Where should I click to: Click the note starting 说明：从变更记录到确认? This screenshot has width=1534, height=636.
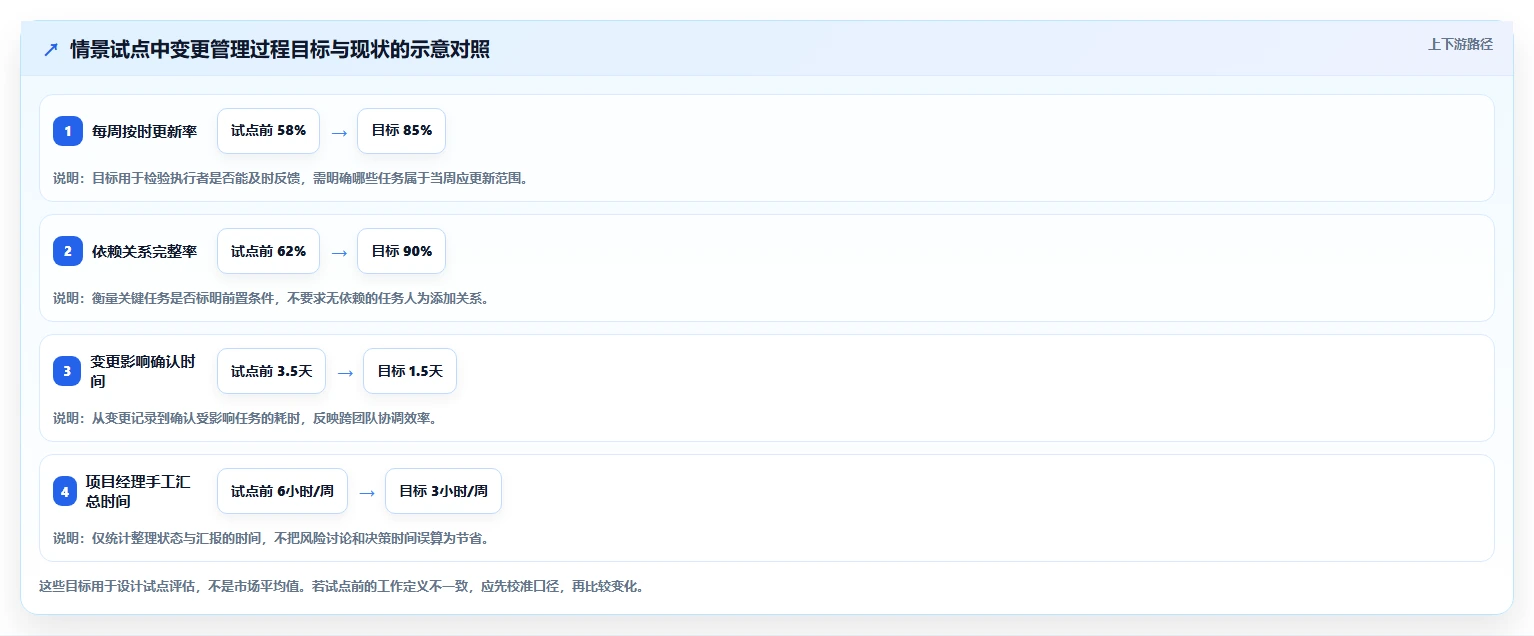[245, 418]
